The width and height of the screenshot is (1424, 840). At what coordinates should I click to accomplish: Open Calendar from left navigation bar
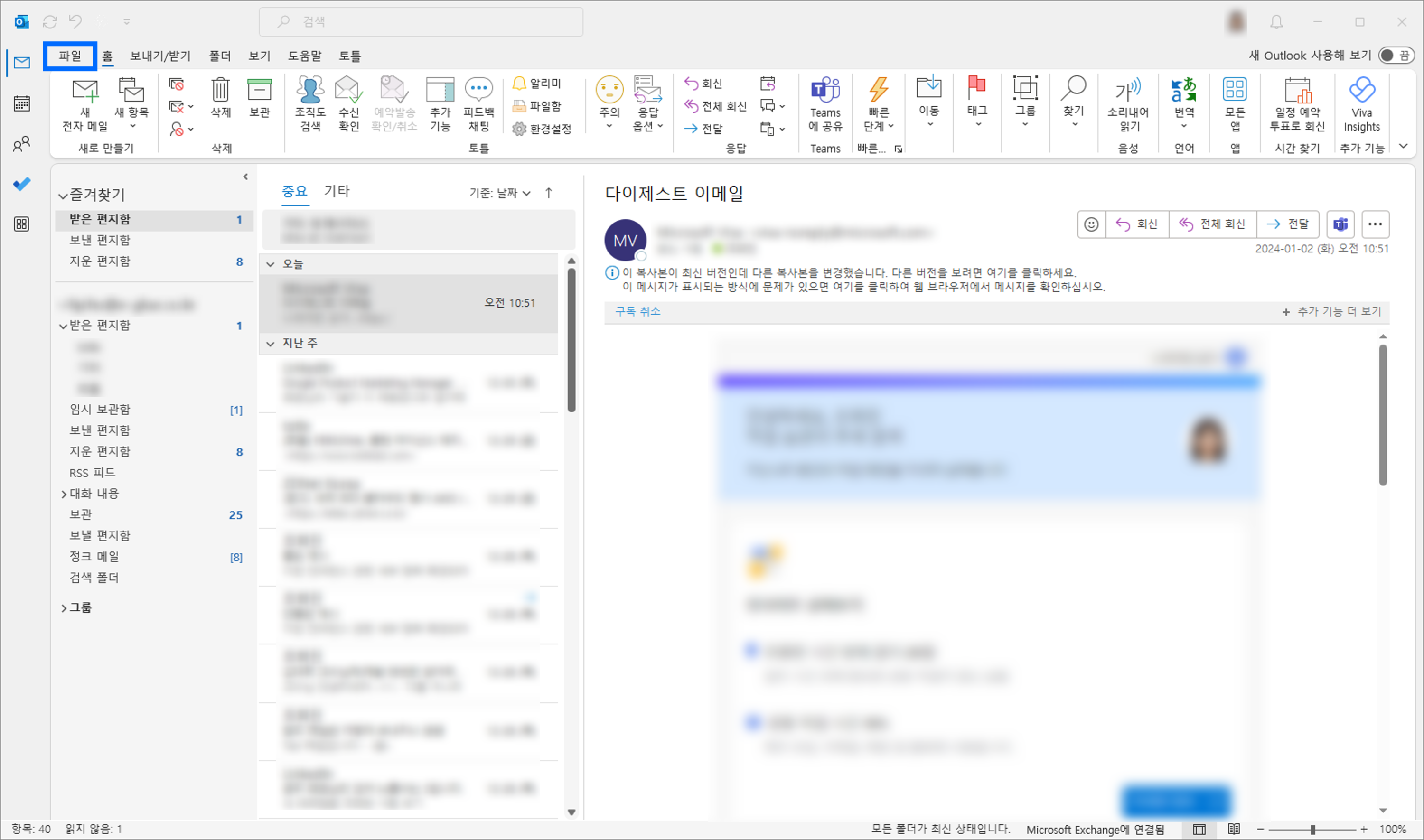pos(21,103)
